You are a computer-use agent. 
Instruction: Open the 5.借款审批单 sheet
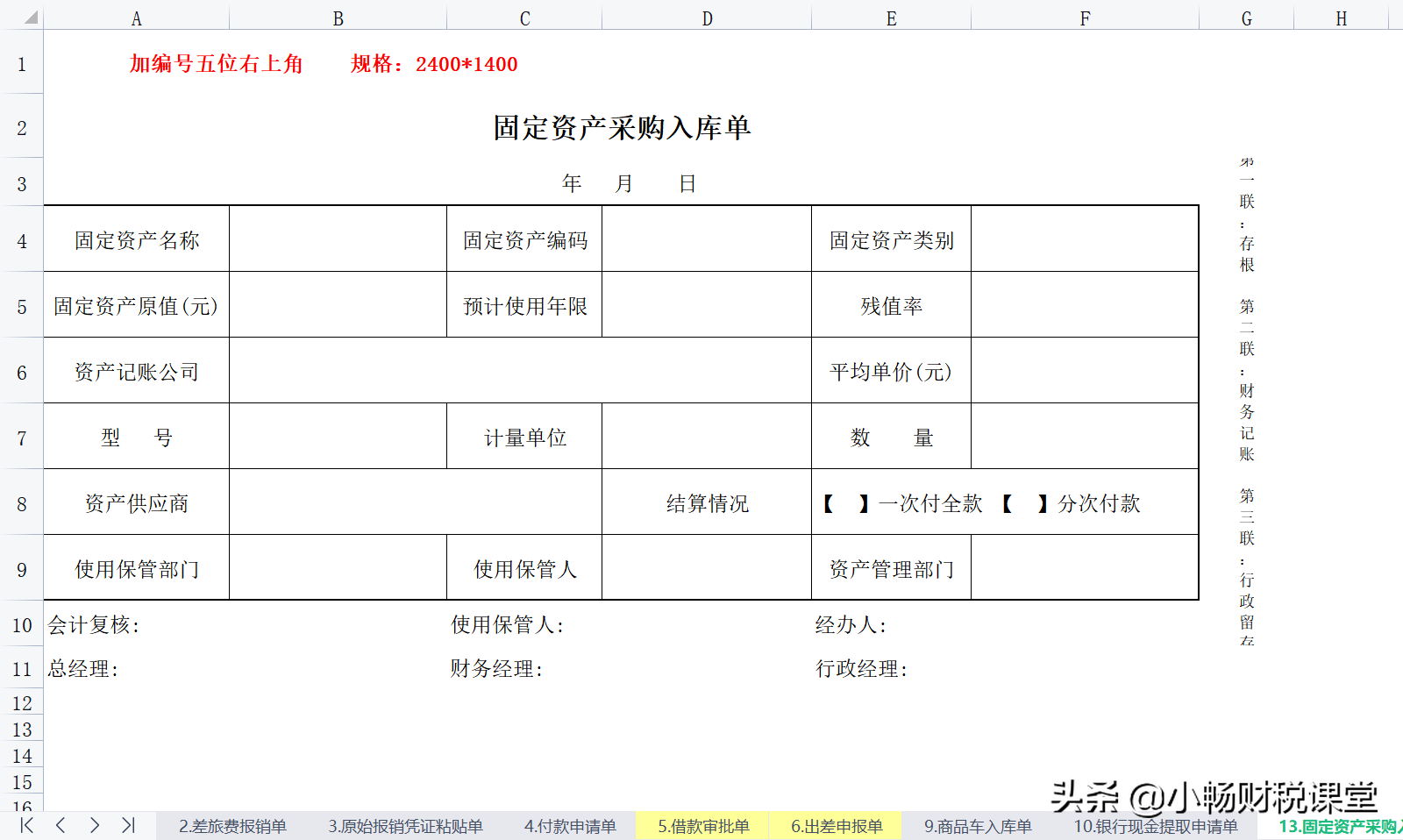point(702,825)
